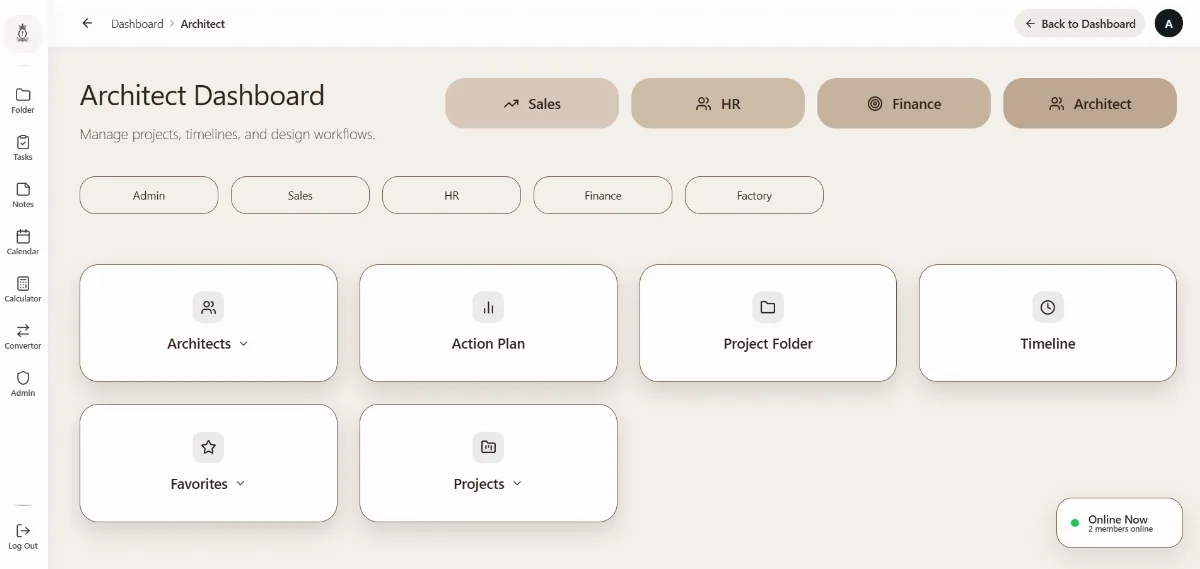Open the Calendar icon in the sidebar
The height and width of the screenshot is (569, 1200).
point(23,237)
